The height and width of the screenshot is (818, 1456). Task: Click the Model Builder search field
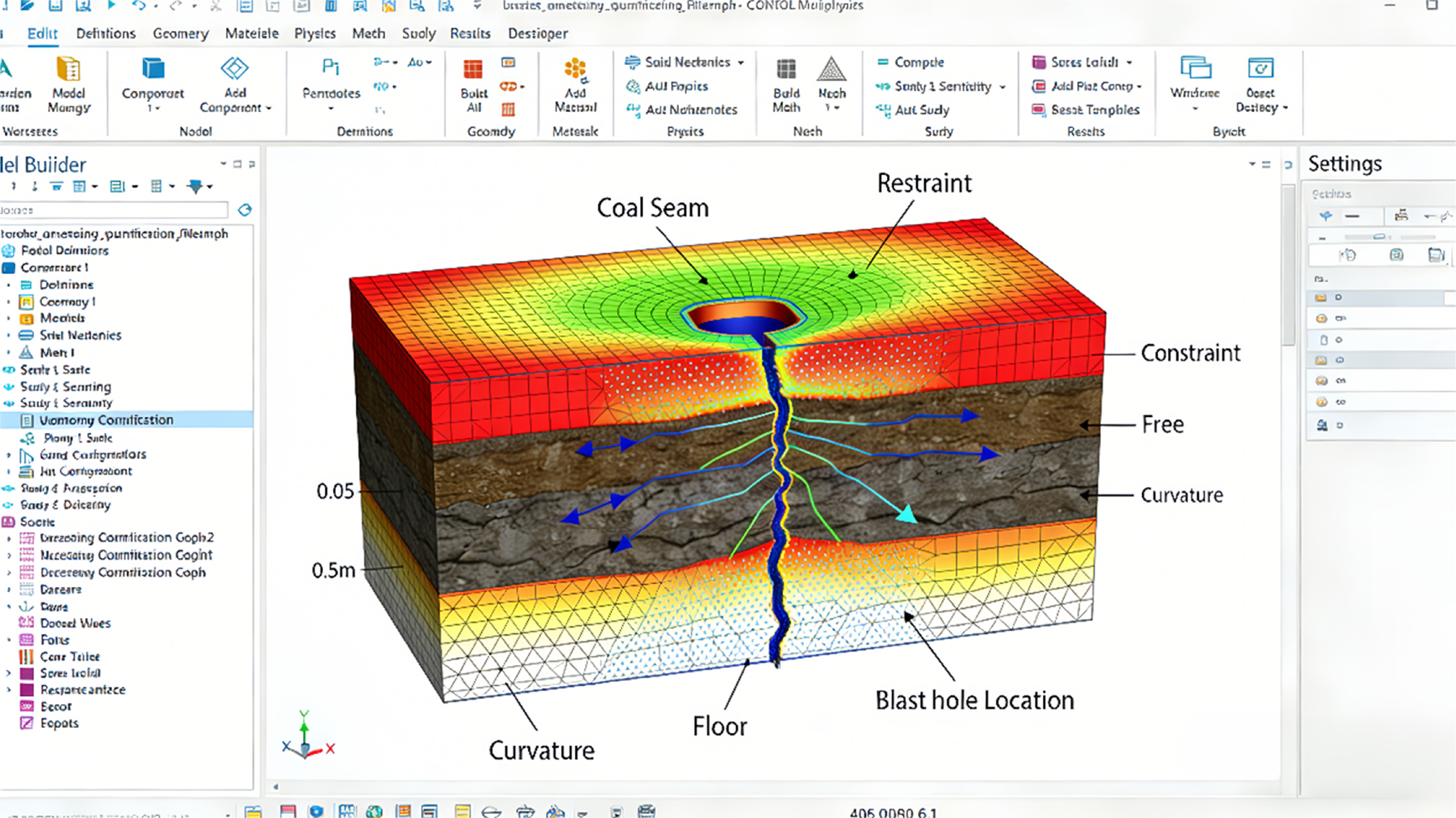pos(114,210)
